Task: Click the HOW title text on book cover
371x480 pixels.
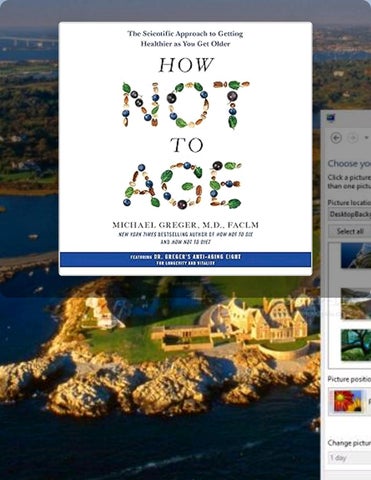Action: point(186,65)
